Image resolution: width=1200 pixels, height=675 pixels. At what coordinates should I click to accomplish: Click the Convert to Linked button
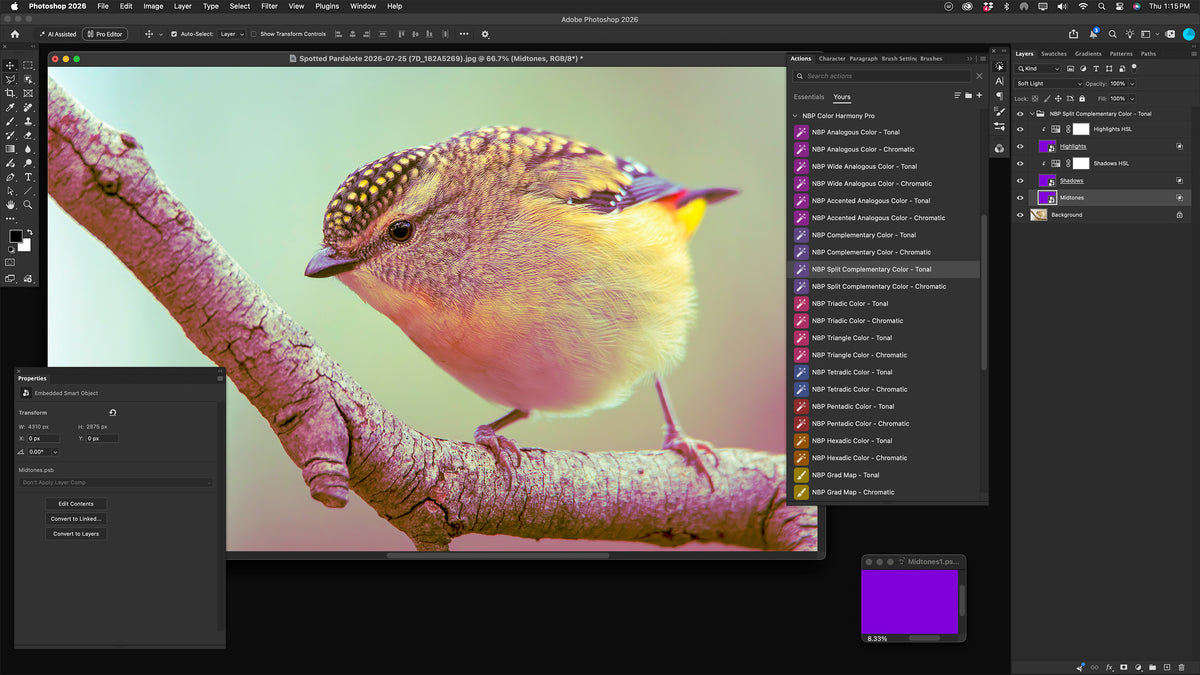coord(76,519)
